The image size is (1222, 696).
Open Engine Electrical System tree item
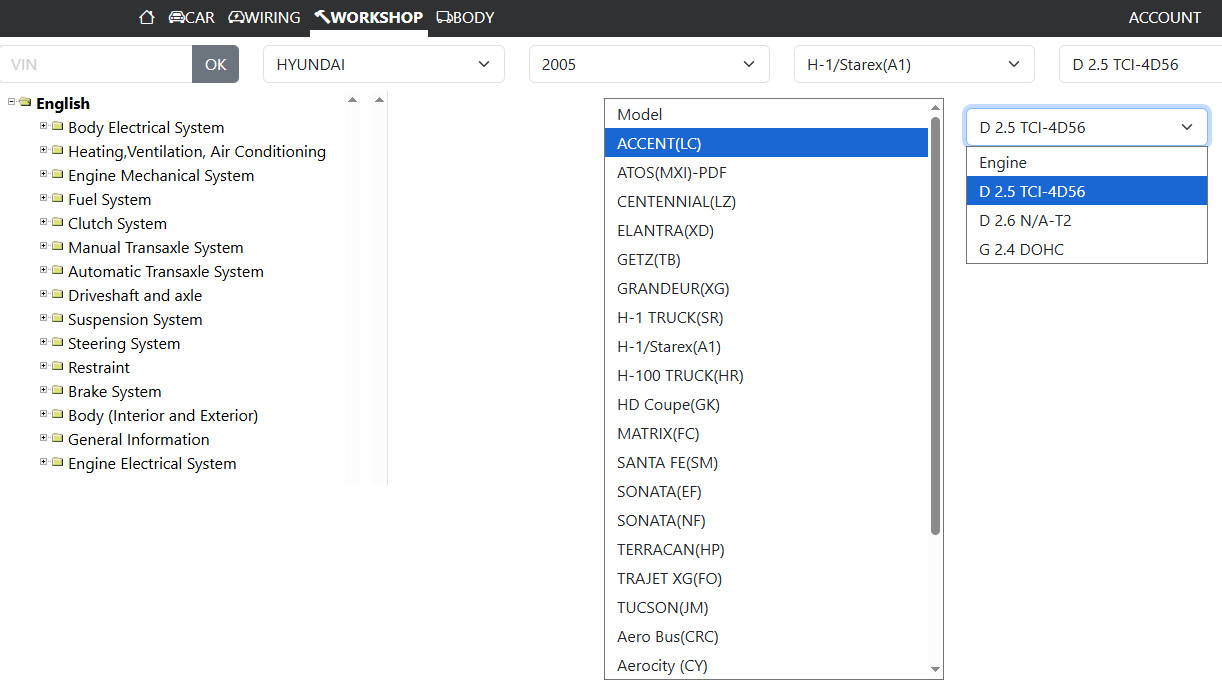pyautogui.click(x=151, y=463)
